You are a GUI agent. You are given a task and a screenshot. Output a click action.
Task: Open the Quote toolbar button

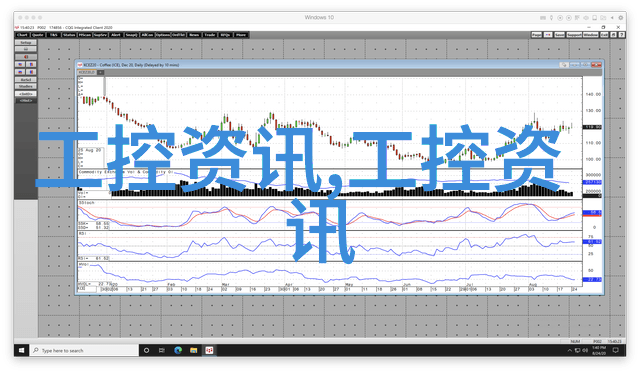click(x=38, y=35)
